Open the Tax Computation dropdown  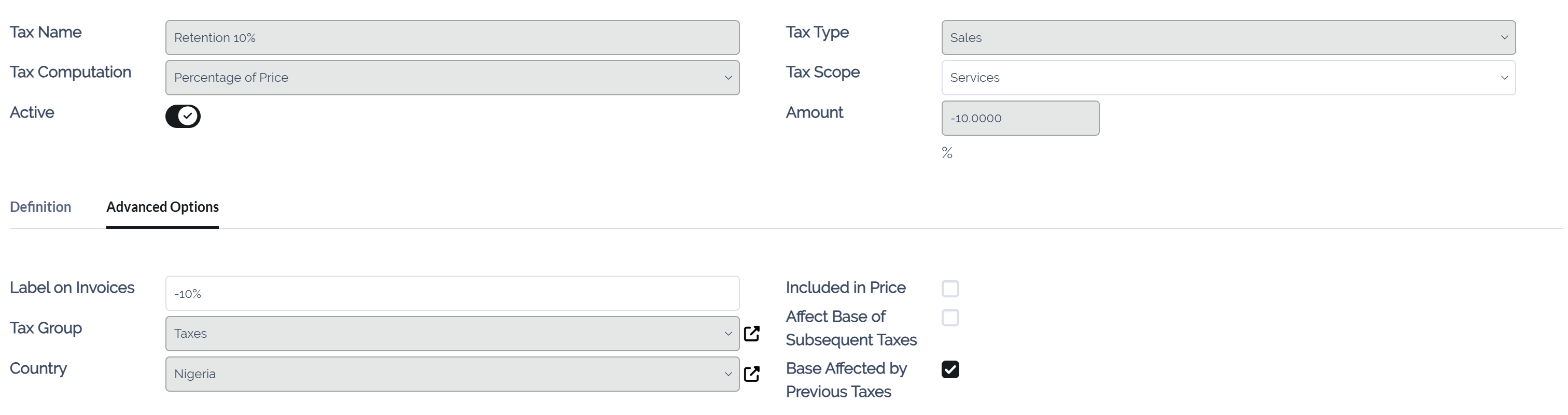(x=452, y=77)
